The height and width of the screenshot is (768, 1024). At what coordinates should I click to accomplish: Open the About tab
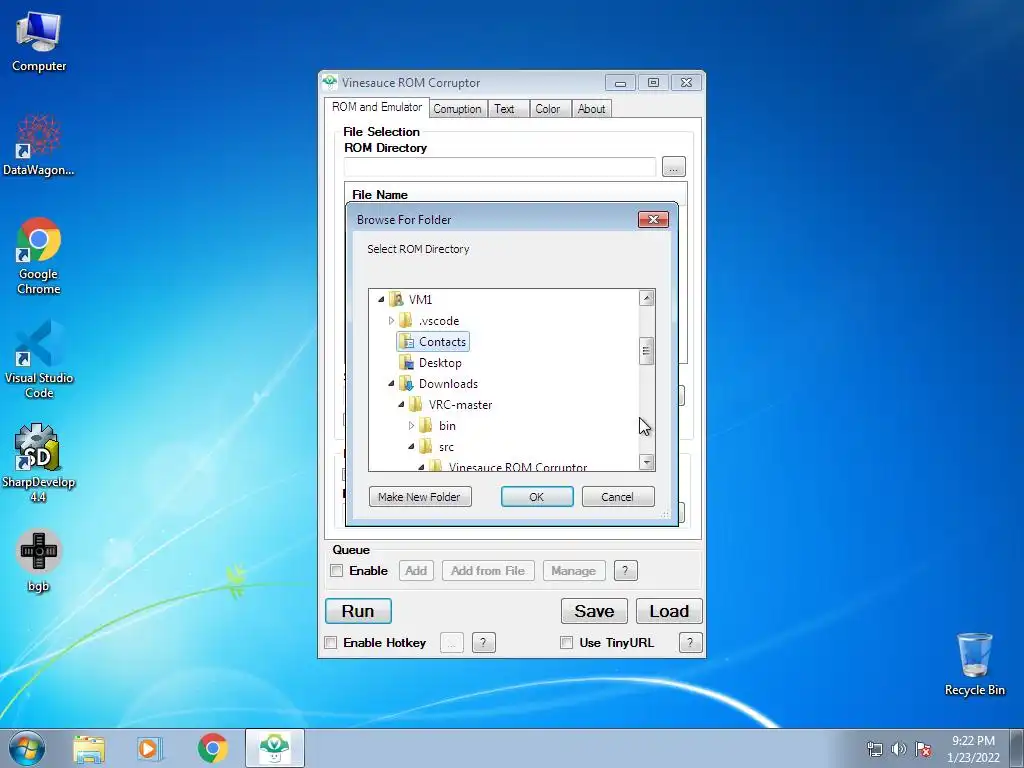(x=591, y=108)
